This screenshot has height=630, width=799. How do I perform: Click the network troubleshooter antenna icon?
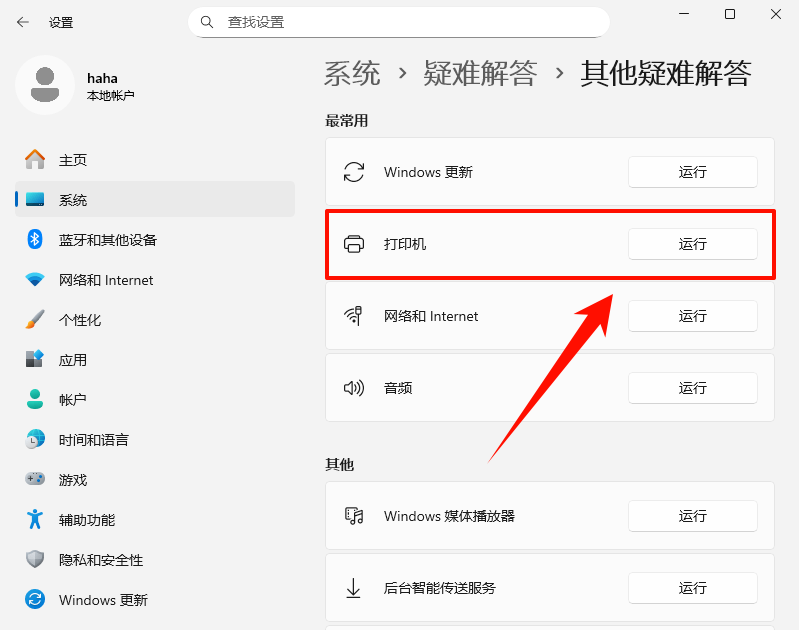(354, 316)
